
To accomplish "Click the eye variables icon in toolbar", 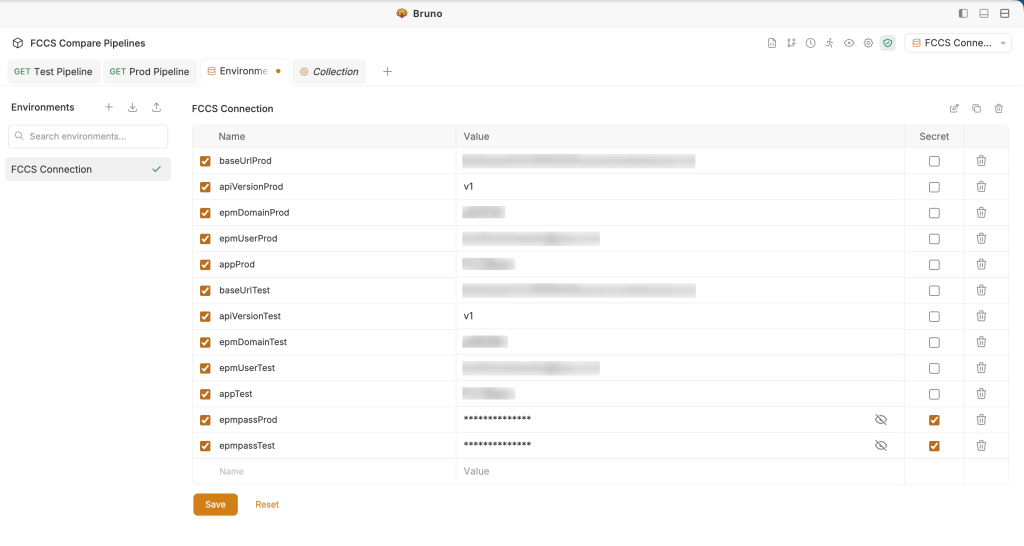I will pos(849,43).
